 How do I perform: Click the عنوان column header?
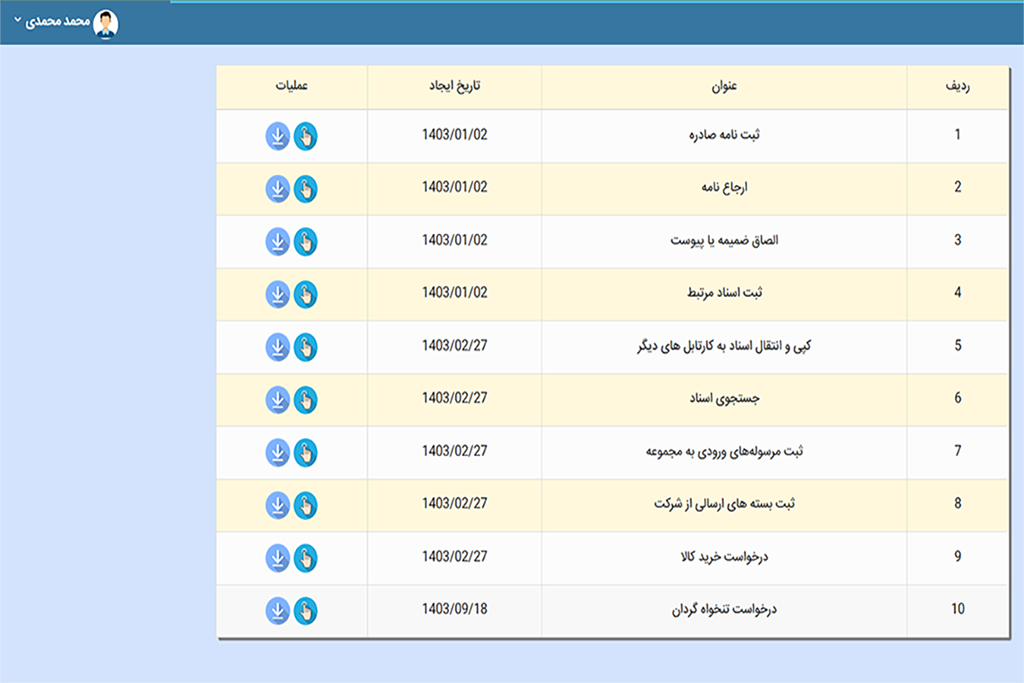[x=724, y=87]
